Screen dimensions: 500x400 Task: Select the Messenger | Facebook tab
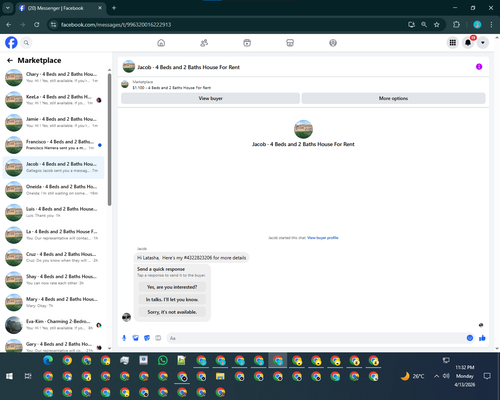61,8
